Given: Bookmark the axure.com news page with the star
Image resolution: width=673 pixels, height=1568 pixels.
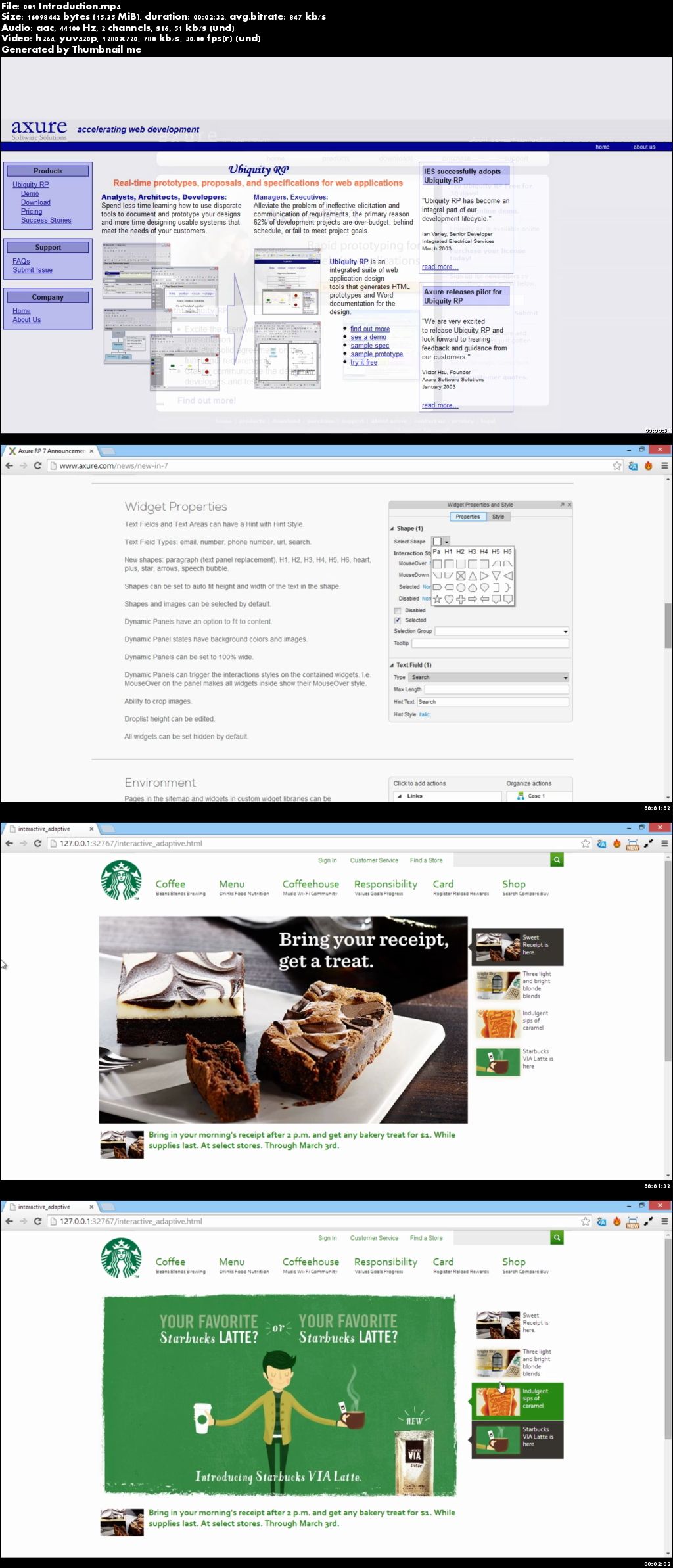Looking at the screenshot, I should [617, 465].
